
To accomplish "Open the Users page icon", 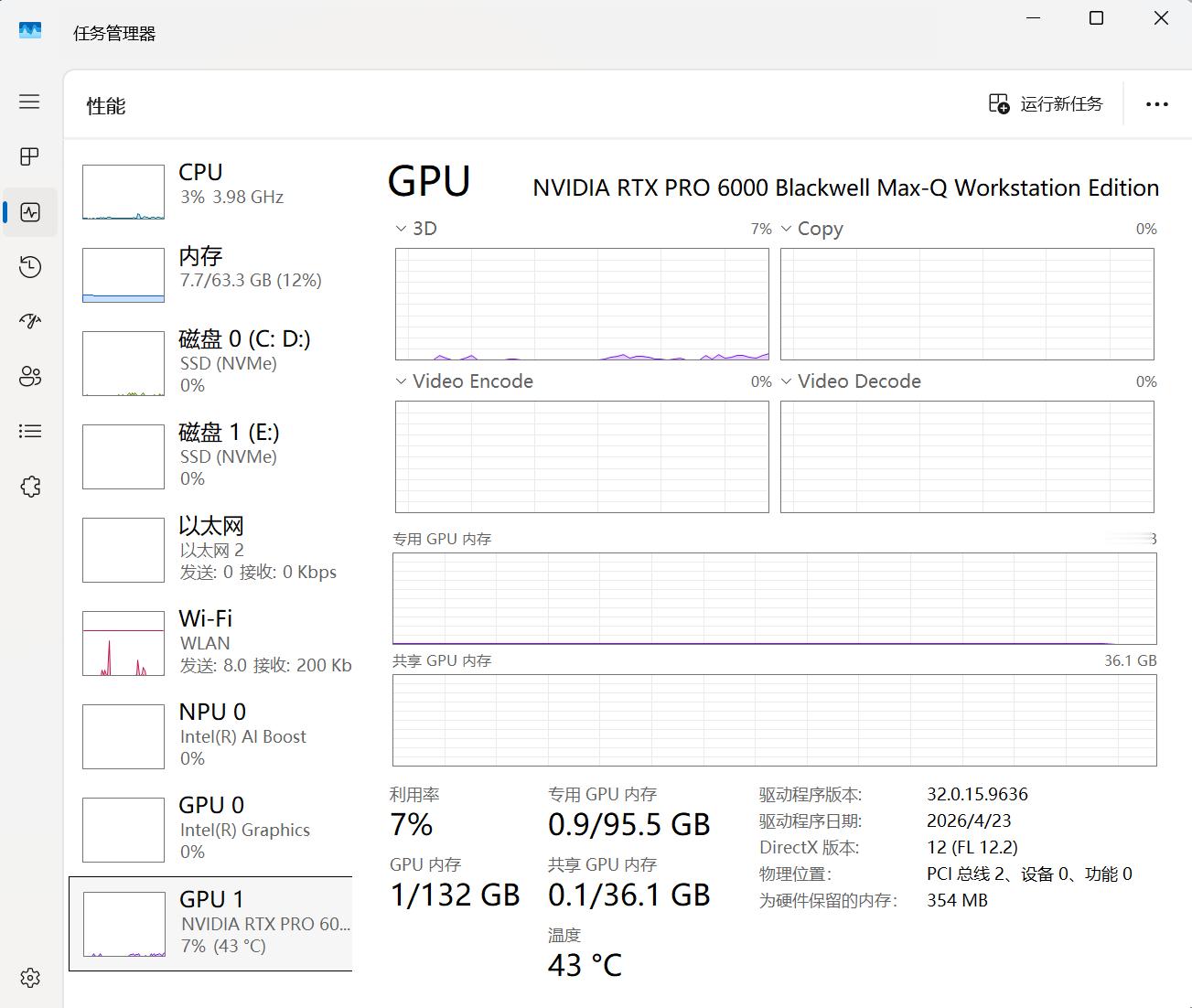I will (x=30, y=376).
